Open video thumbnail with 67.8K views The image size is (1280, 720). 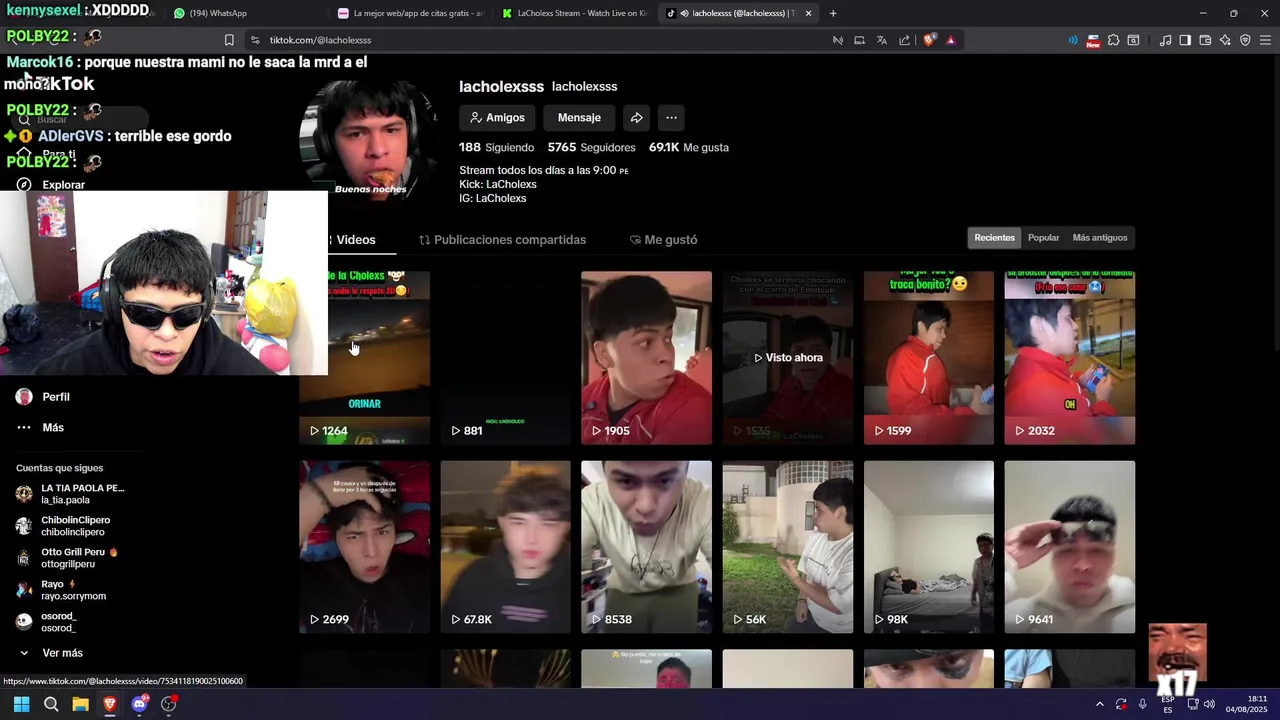coord(505,547)
